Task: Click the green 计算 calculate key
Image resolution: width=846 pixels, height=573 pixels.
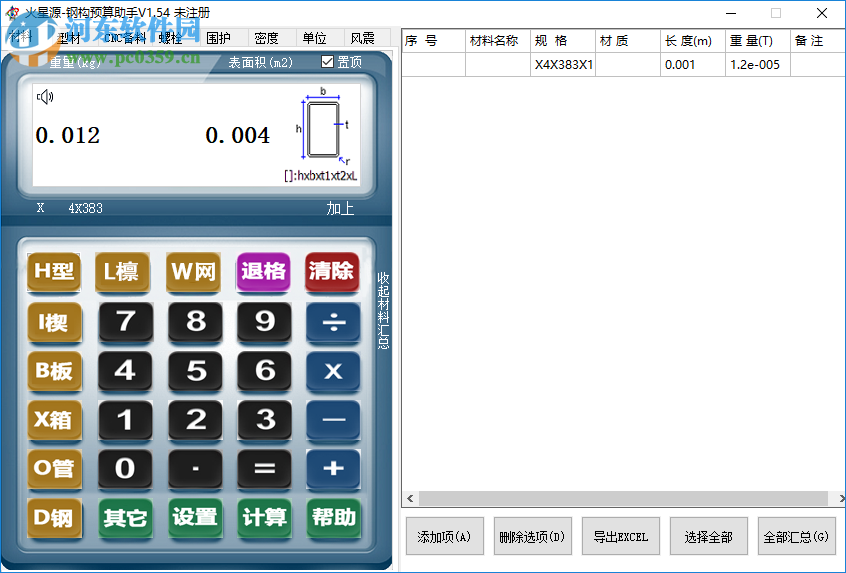Action: pos(264,518)
